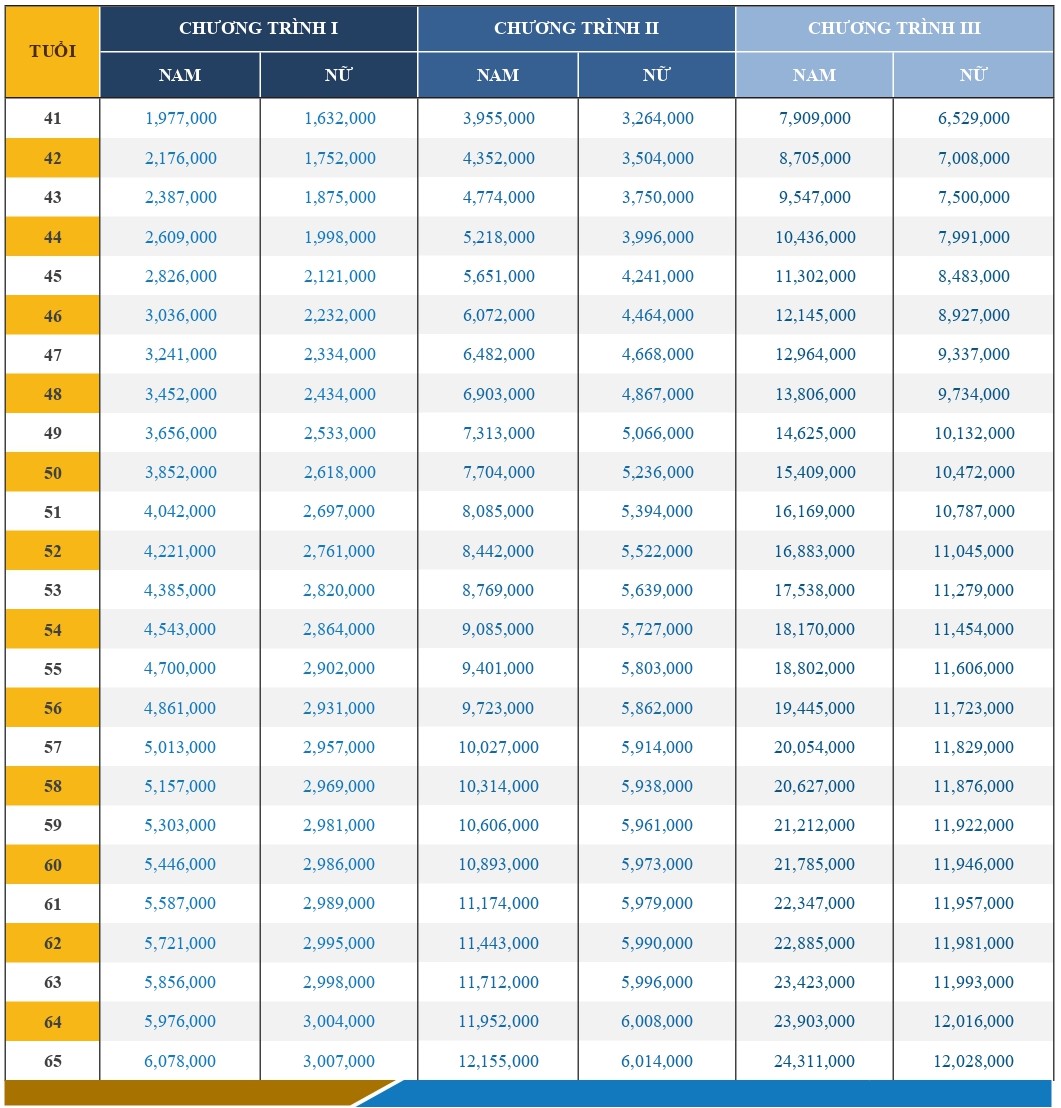Click value 3,004,000 for age 64

(339, 1021)
